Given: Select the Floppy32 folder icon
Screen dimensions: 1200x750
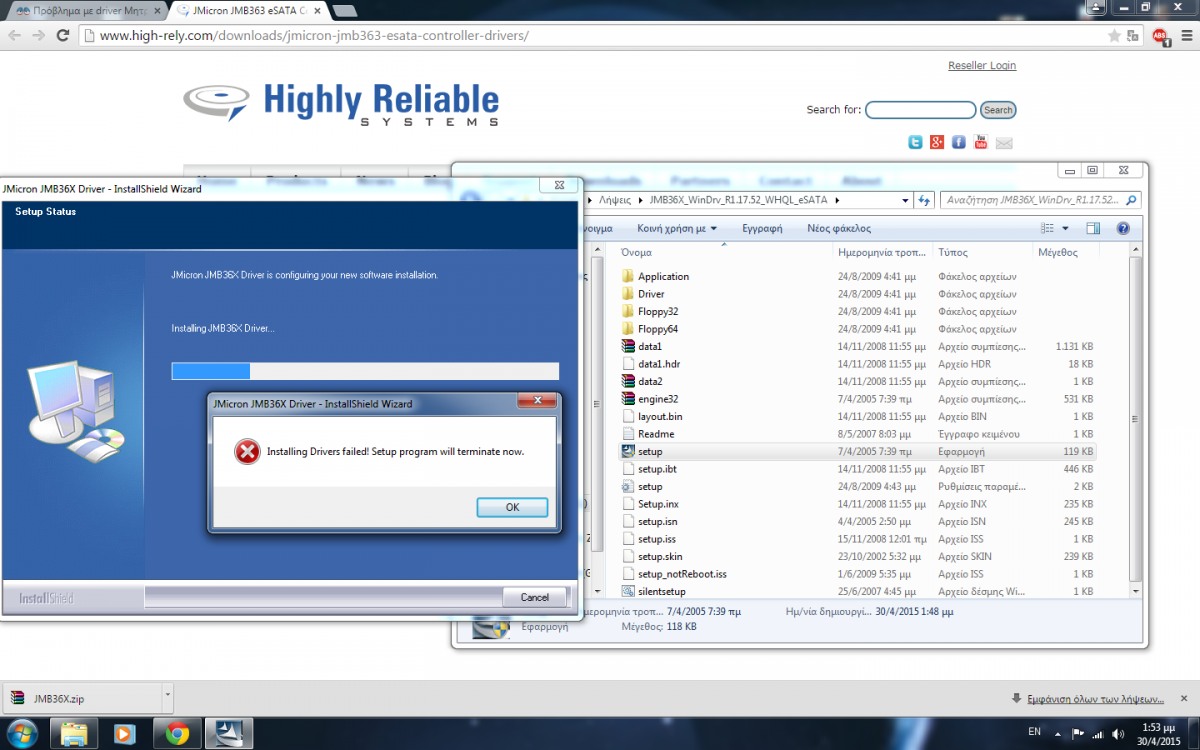Looking at the screenshot, I should pyautogui.click(x=628, y=311).
